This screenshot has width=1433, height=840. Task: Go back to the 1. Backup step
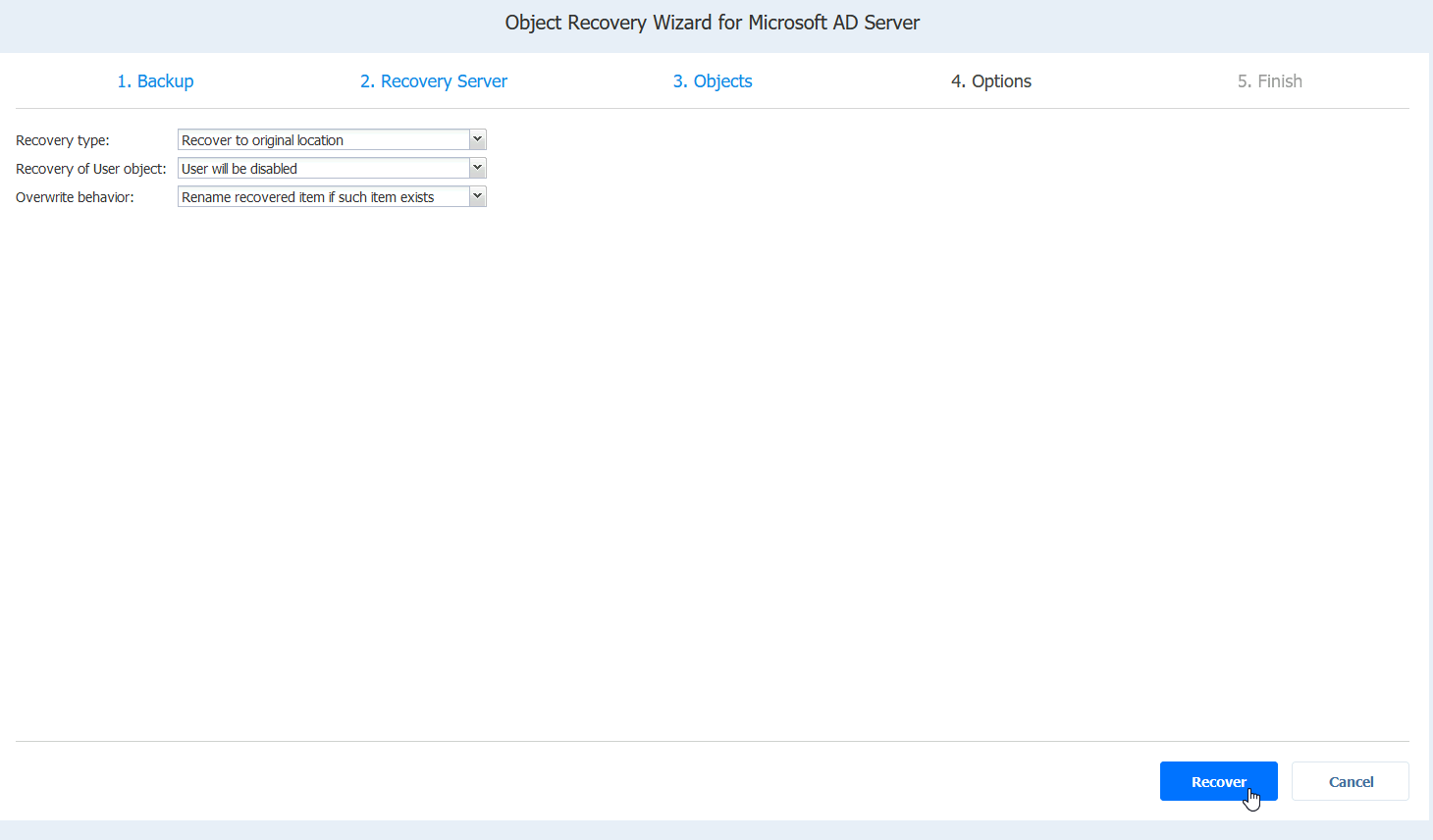coord(155,81)
